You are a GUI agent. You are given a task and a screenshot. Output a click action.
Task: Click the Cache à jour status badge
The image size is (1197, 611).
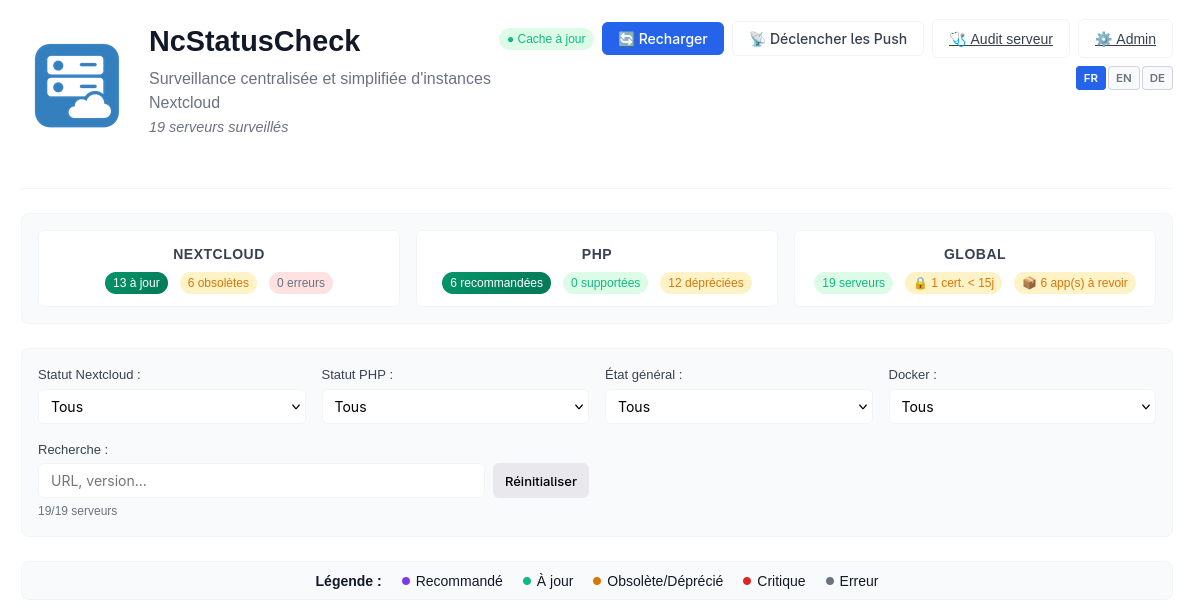point(546,39)
